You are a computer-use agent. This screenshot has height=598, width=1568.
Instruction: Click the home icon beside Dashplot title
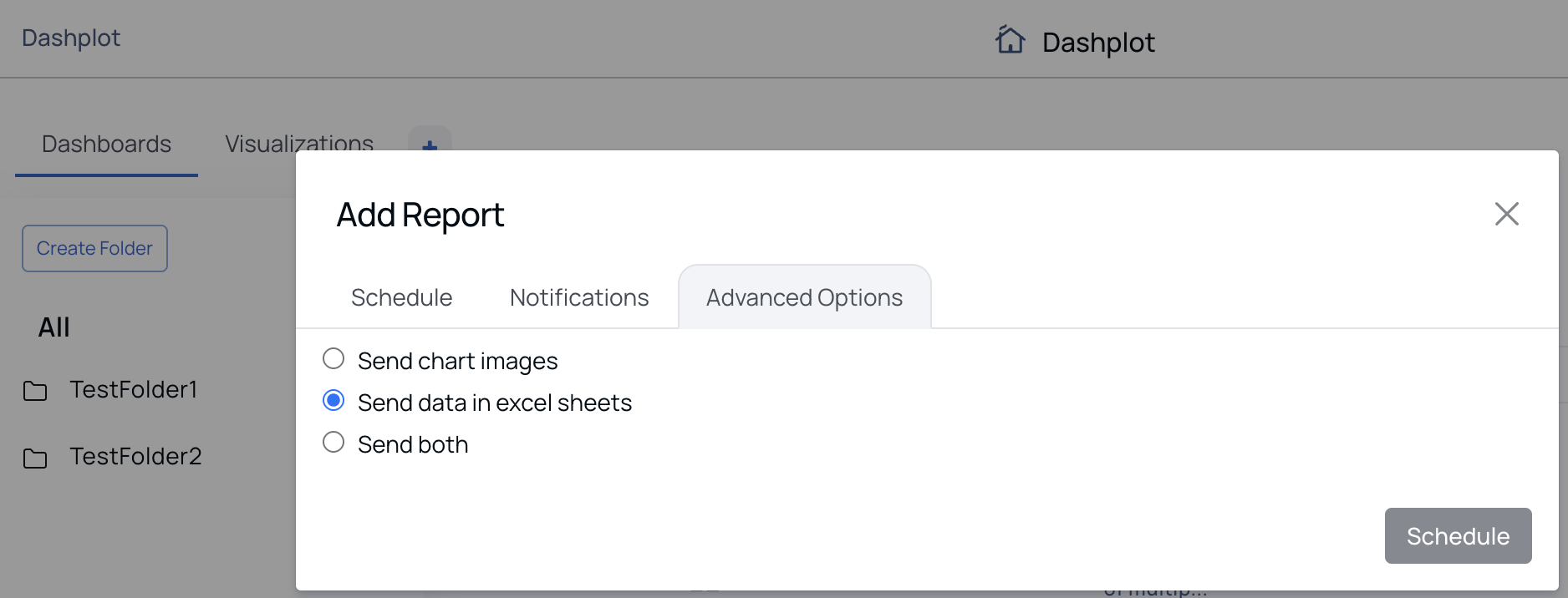(x=1010, y=39)
